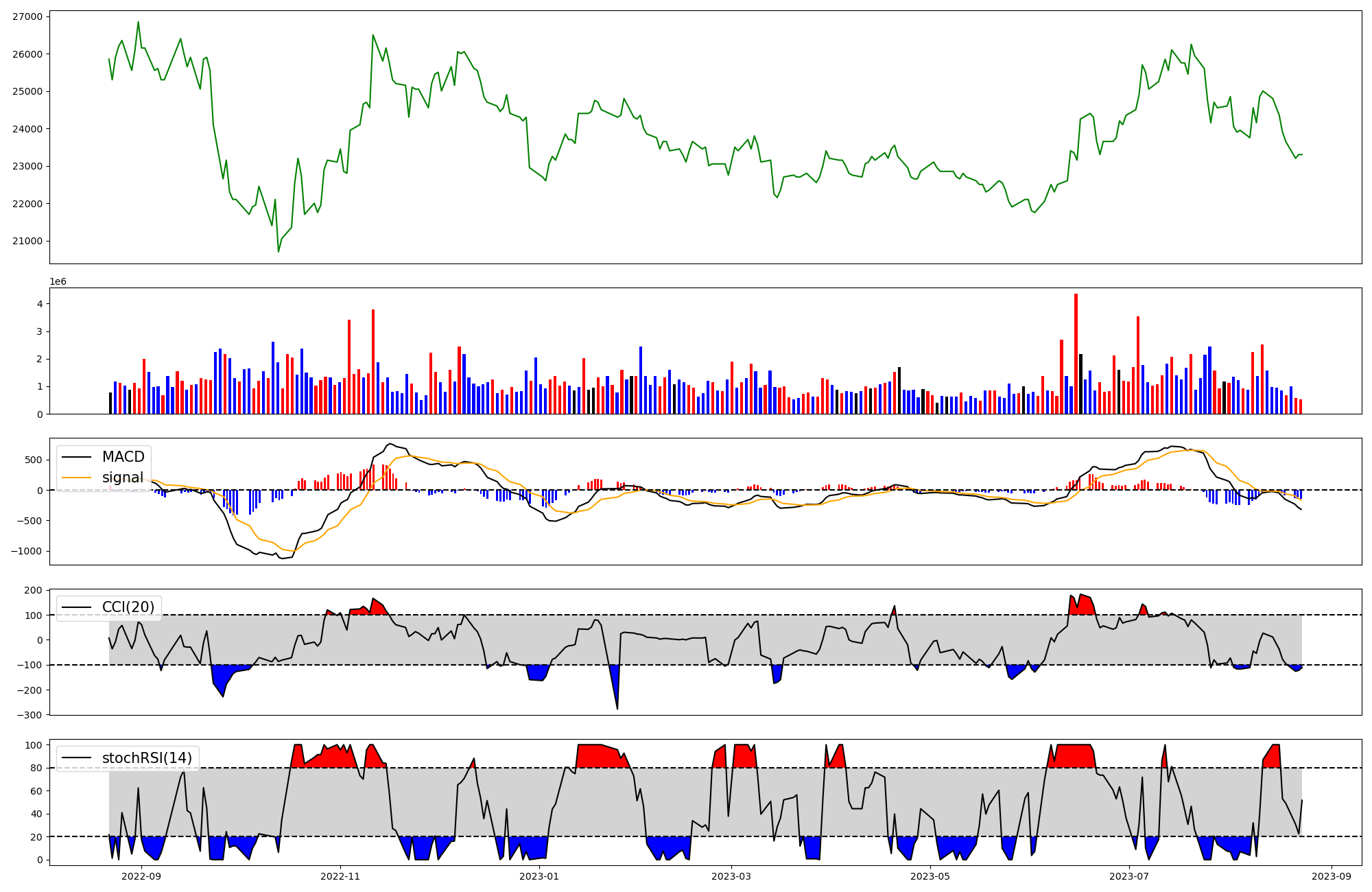Click the 2023-09 date tick label
Viewport: 1372px width, 892px height.
tap(1332, 876)
